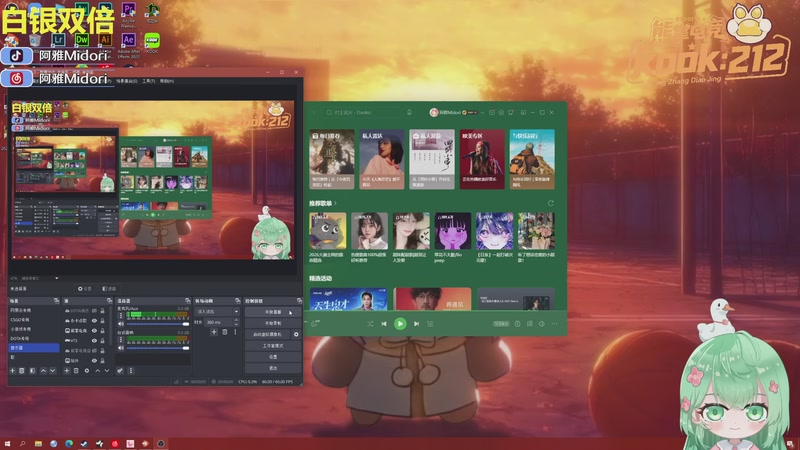Show hidden DOTA source via eye icon
Image resolution: width=800 pixels, height=450 pixels.
[94, 311]
